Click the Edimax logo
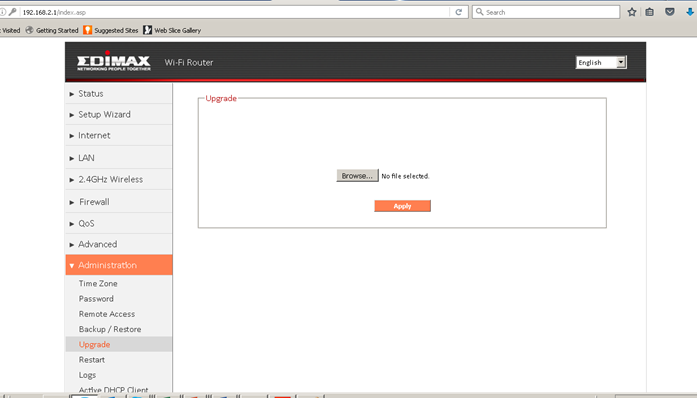The width and height of the screenshot is (697, 398). pyautogui.click(x=113, y=61)
